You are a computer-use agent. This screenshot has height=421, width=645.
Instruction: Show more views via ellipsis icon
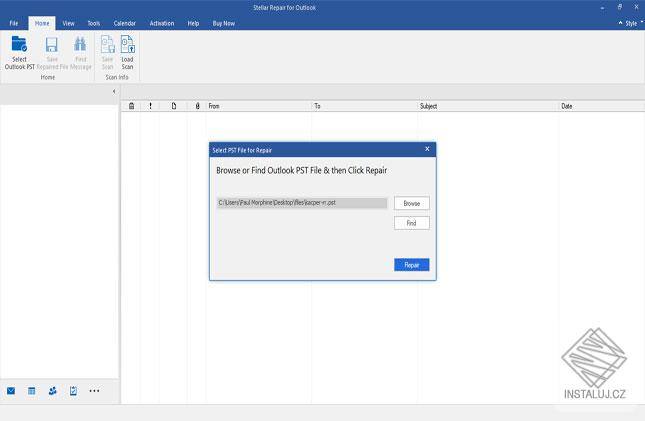[x=94, y=391]
